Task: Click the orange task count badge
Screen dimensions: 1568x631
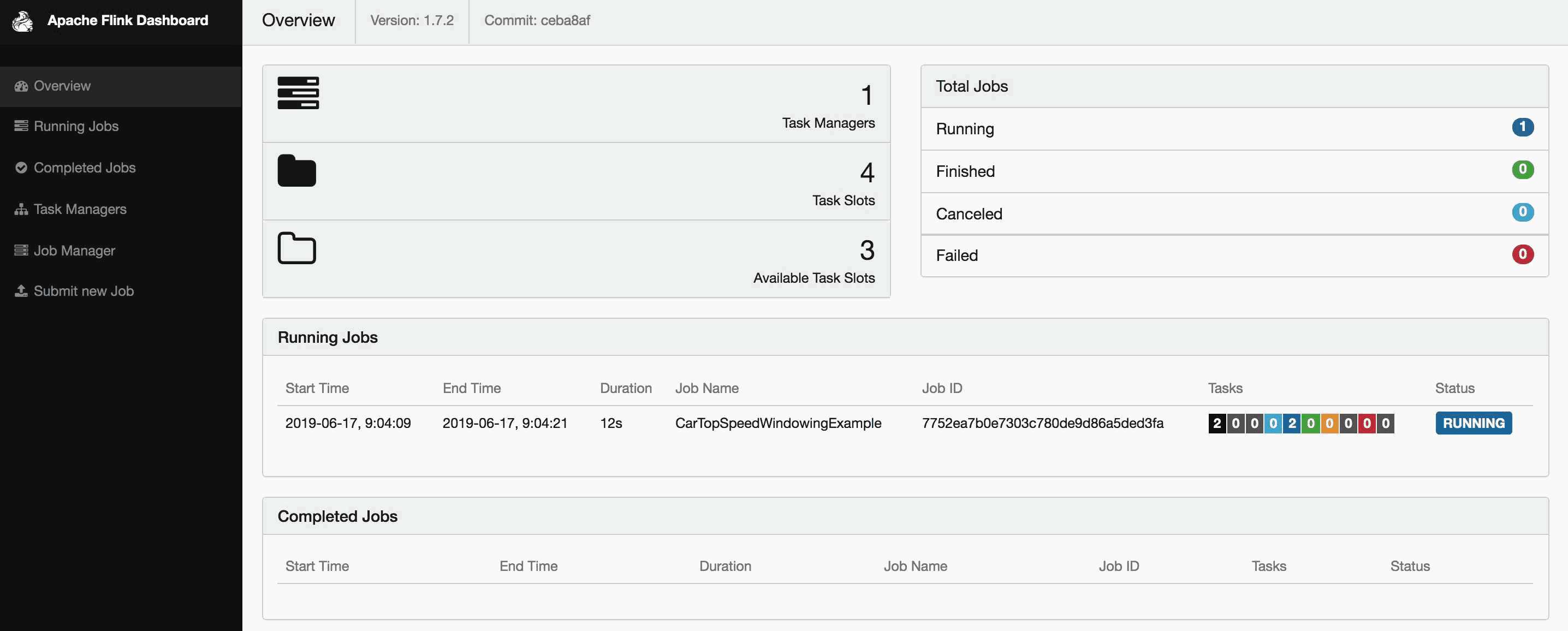Action: point(1329,424)
